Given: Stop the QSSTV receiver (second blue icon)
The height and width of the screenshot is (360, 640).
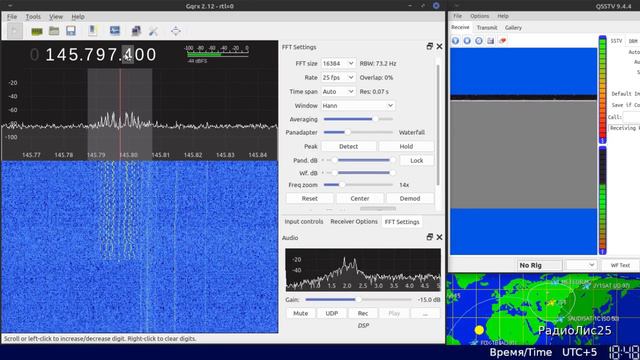Looking at the screenshot, I should (x=467, y=41).
